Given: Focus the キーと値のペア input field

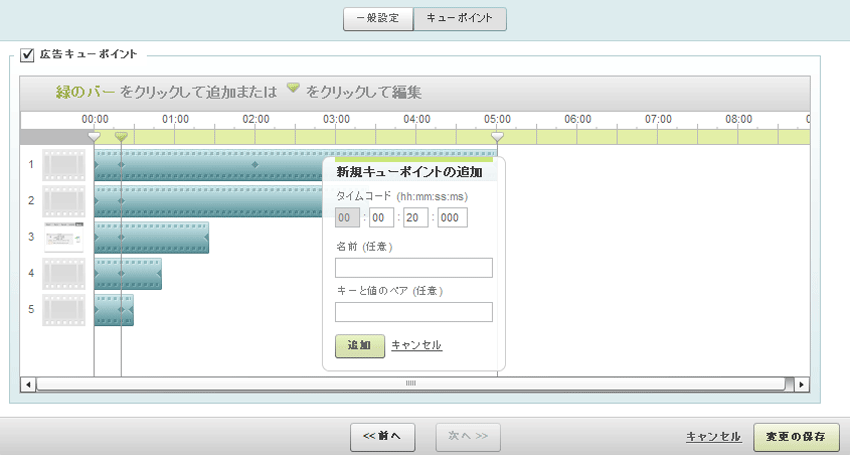Looking at the screenshot, I should (x=414, y=312).
